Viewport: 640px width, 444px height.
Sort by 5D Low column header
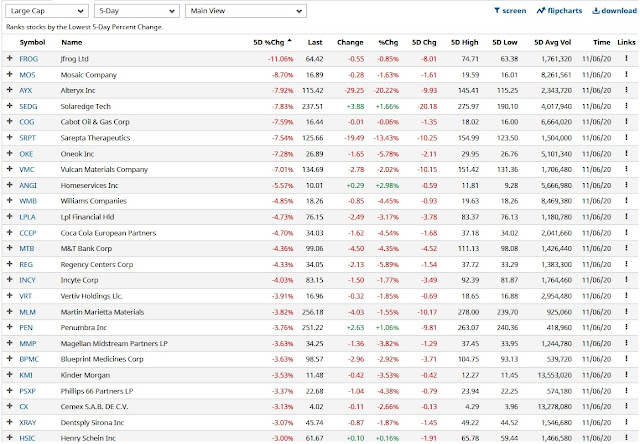[x=505, y=42]
